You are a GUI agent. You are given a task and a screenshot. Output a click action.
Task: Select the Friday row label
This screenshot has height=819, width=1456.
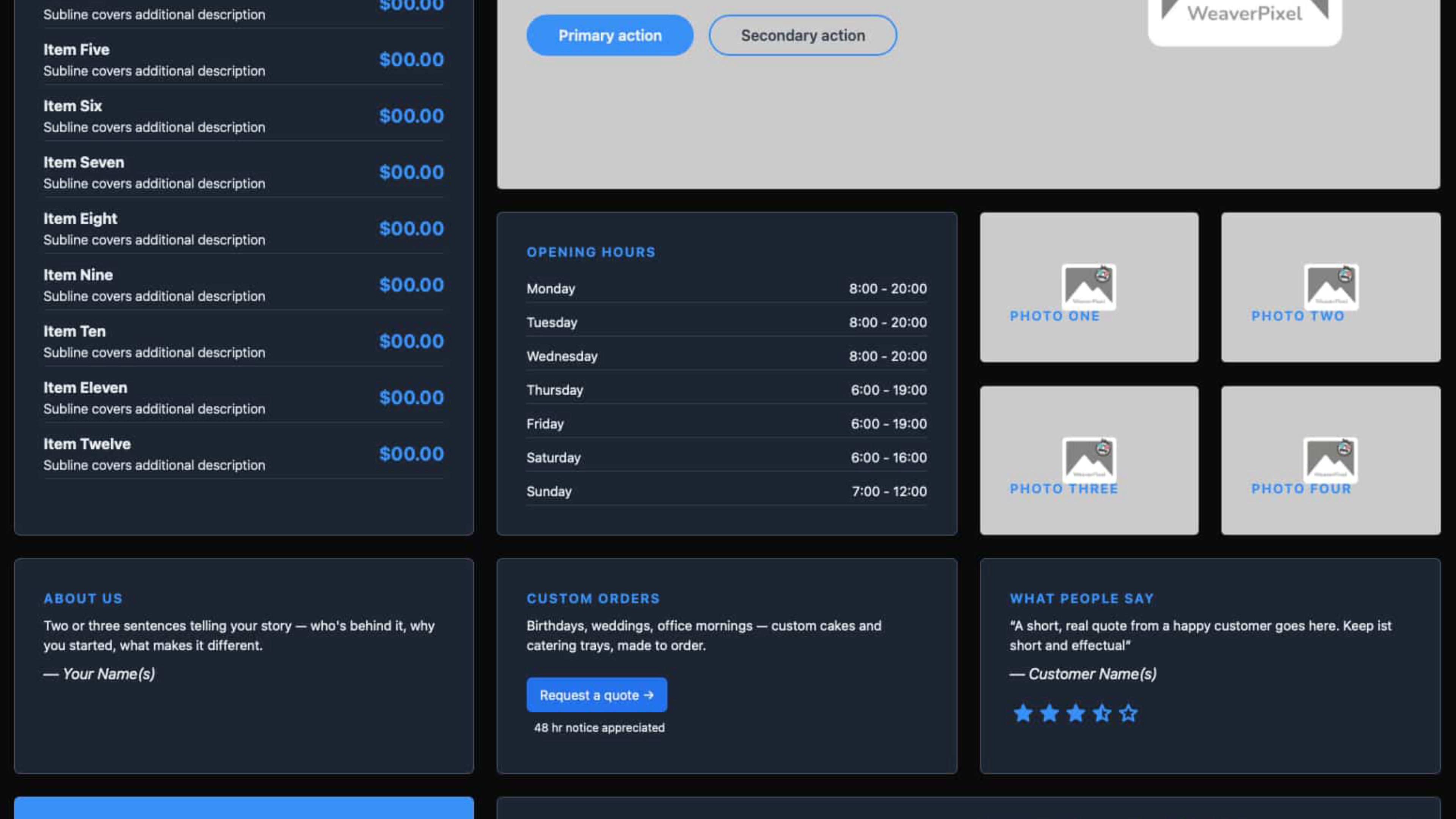(x=545, y=424)
